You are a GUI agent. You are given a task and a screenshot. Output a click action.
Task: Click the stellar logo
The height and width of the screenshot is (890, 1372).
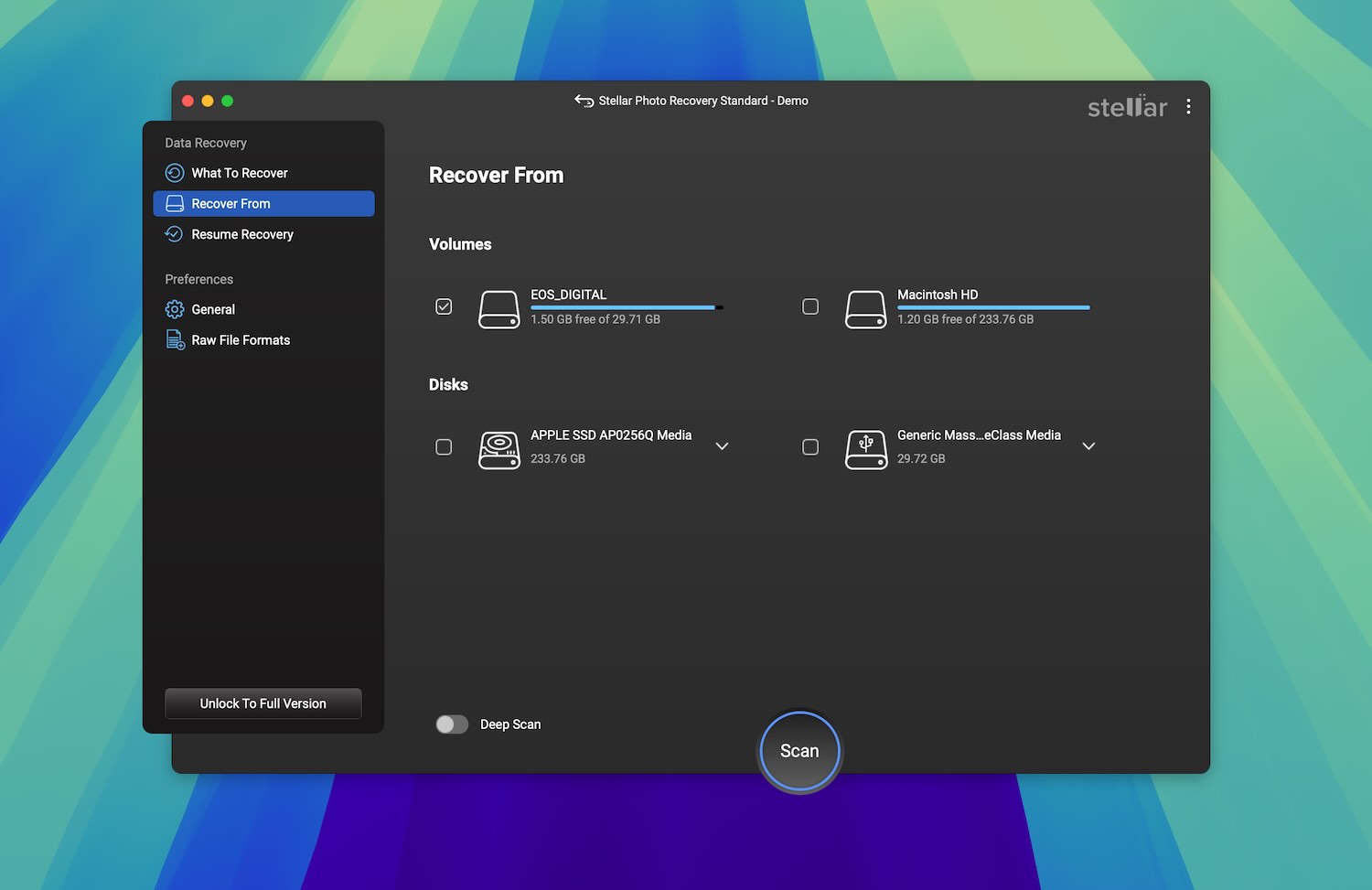point(1127,106)
